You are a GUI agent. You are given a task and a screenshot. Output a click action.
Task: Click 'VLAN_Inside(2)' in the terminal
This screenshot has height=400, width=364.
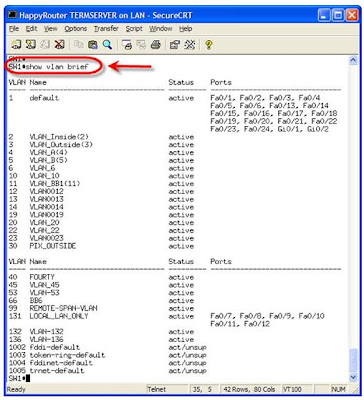click(x=59, y=137)
